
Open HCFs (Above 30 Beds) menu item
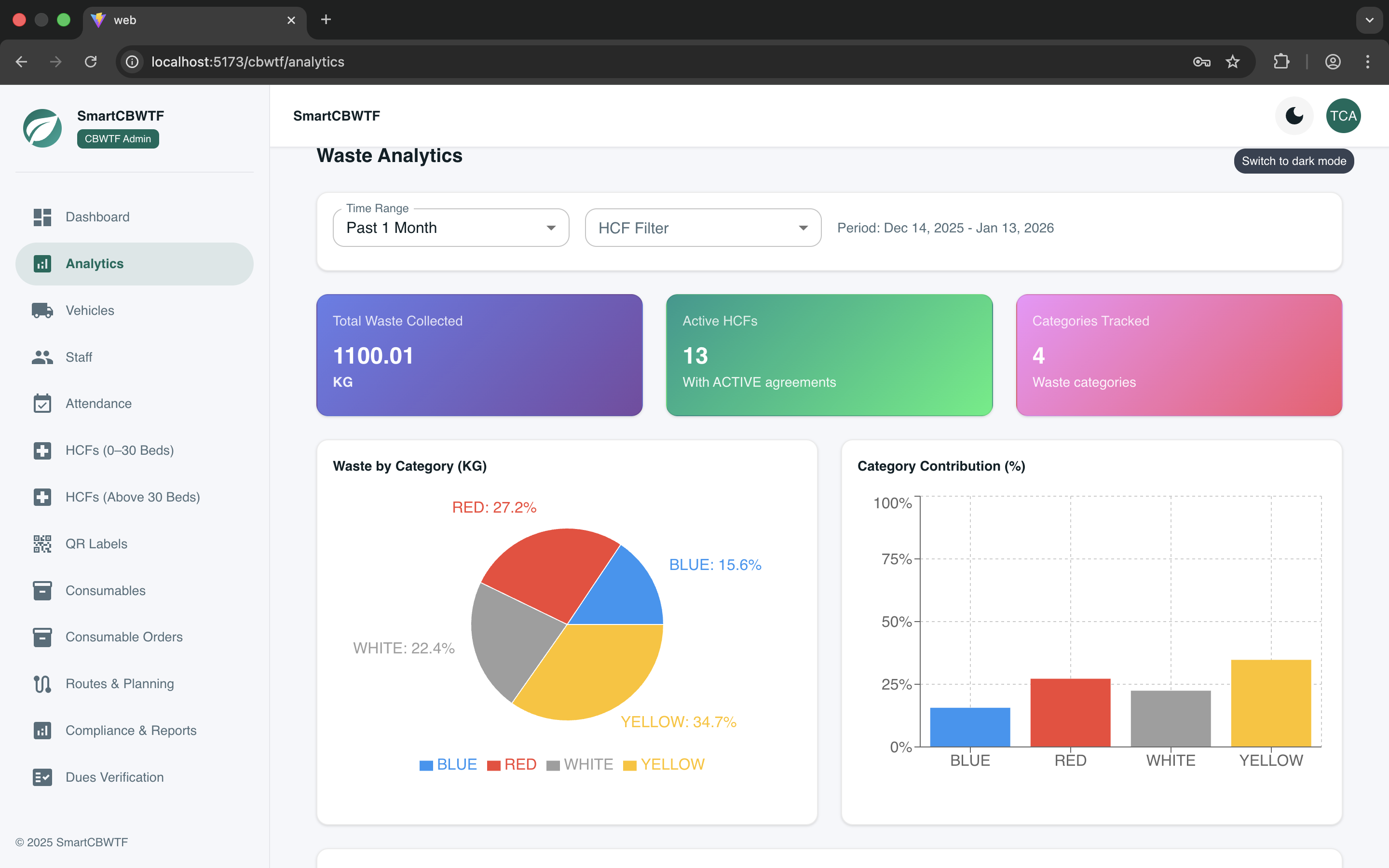pyautogui.click(x=133, y=497)
